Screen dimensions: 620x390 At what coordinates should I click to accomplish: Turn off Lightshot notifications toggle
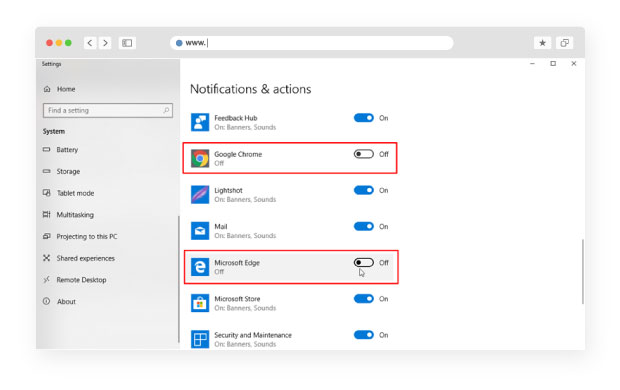(x=364, y=190)
